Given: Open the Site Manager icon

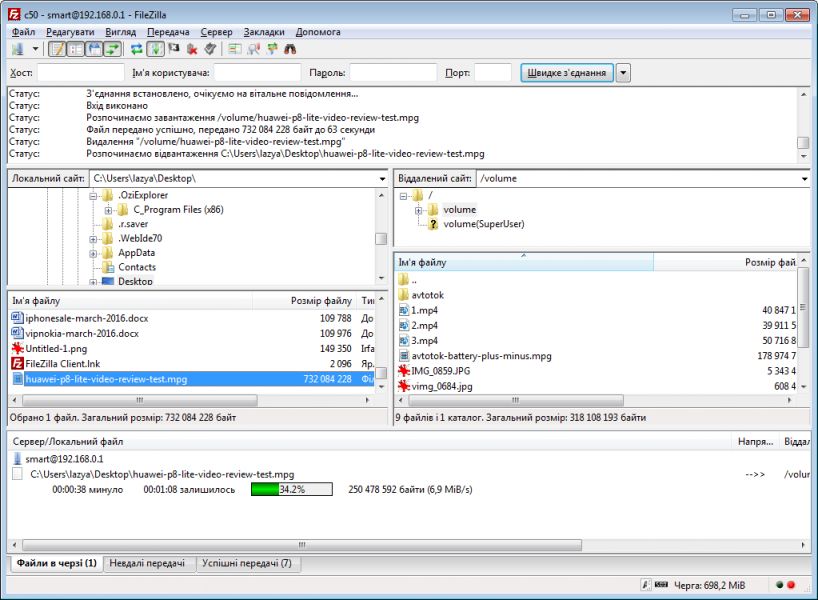Looking at the screenshot, I should [x=18, y=49].
